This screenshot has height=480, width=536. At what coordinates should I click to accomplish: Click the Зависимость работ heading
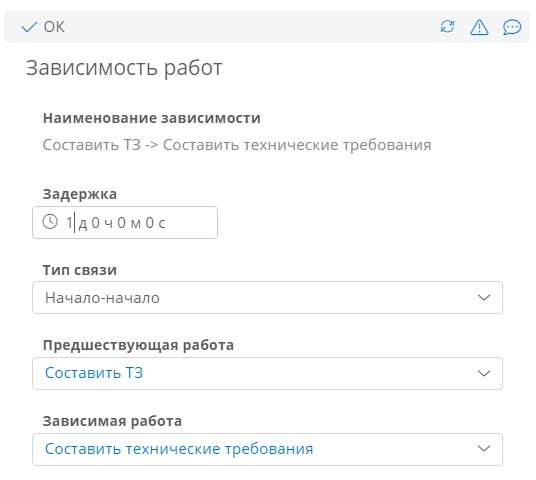point(124,68)
